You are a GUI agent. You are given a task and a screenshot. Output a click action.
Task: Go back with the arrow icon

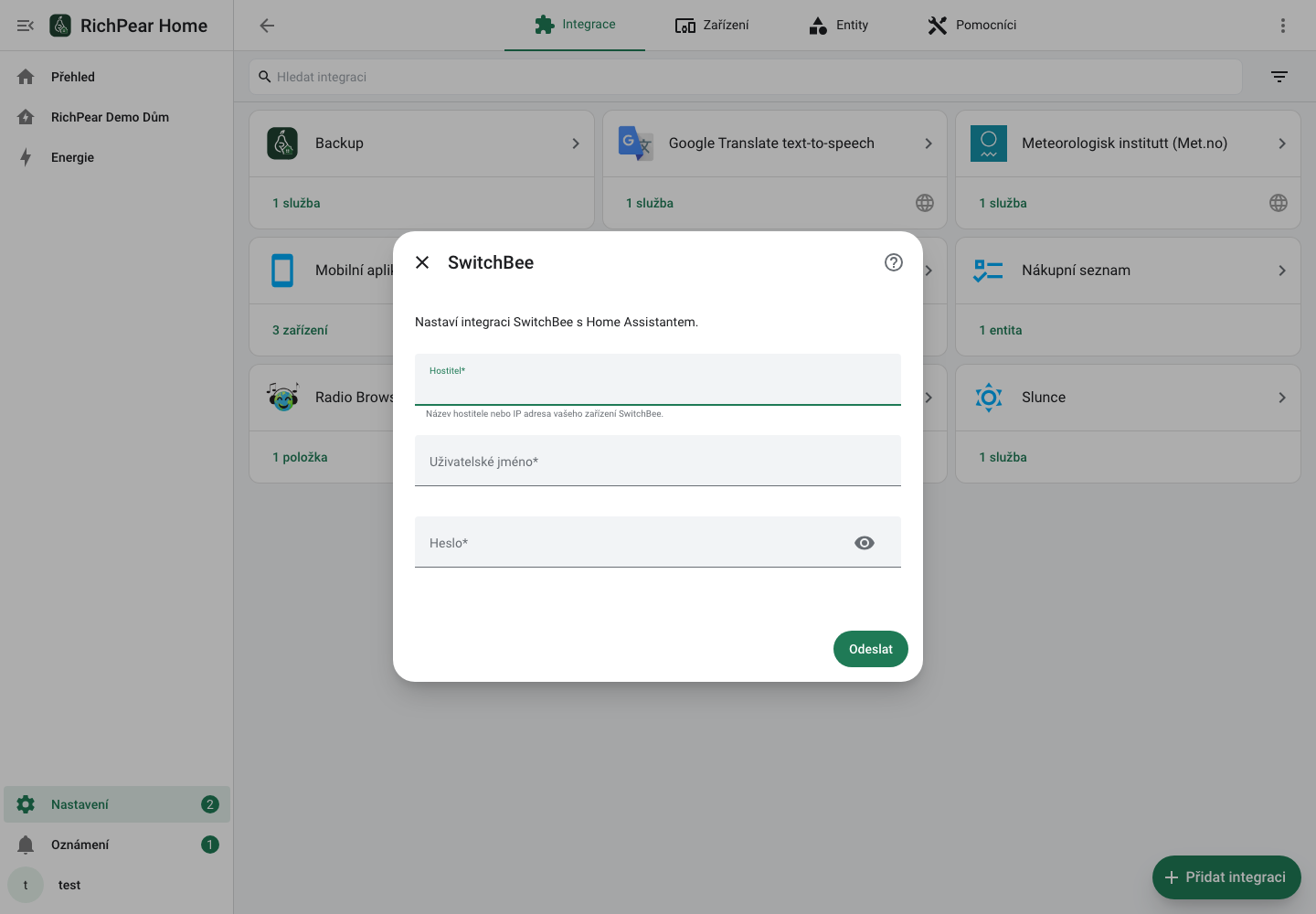pos(267,26)
